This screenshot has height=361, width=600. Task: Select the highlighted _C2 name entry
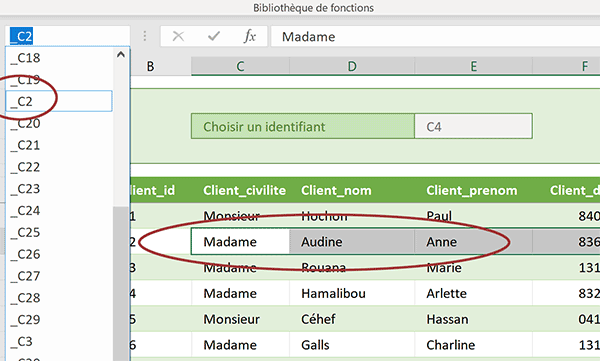pyautogui.click(x=59, y=101)
